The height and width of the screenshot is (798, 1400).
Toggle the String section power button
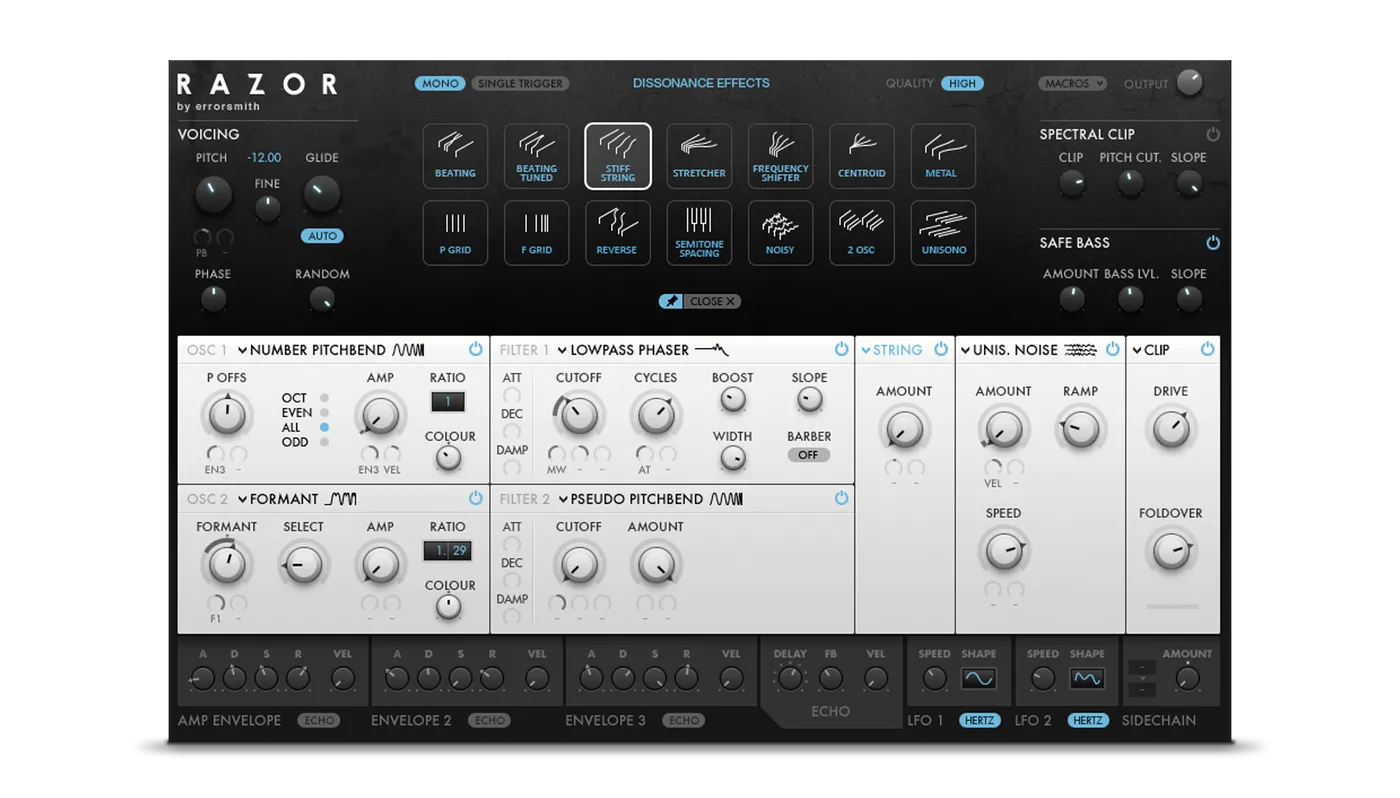941,349
